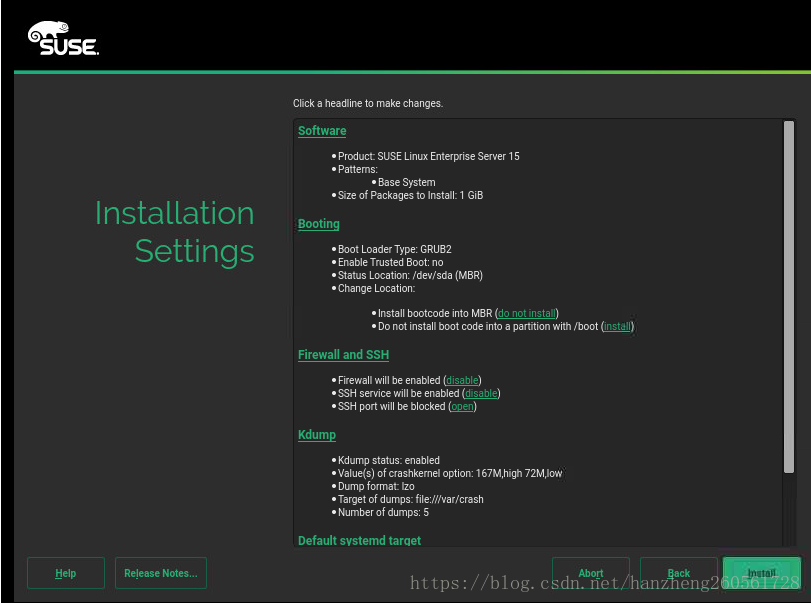This screenshot has height=603, width=811.
Task: Click 'Click a headline to make changes.' text
Action: [x=368, y=103]
